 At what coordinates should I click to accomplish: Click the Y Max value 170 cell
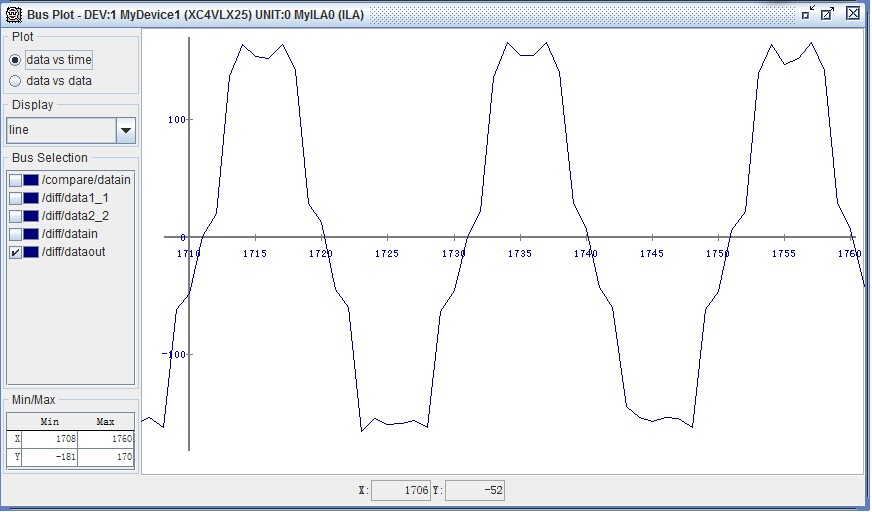106,457
